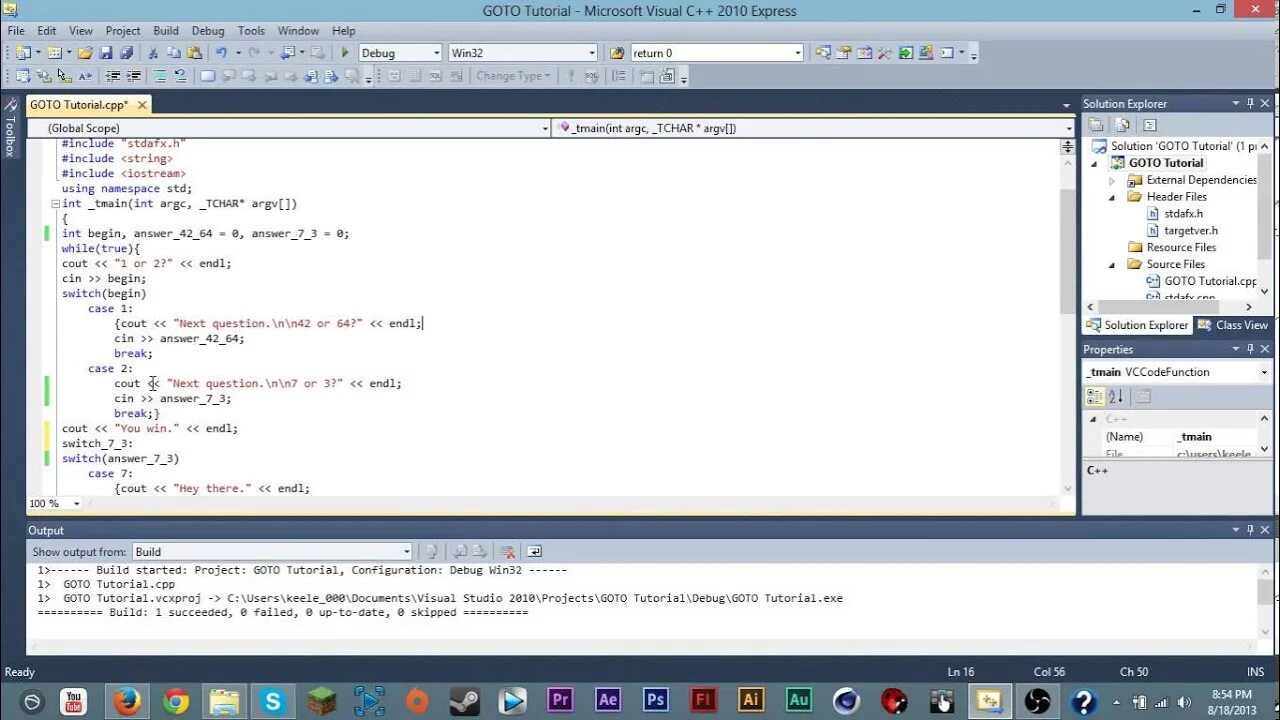Open the Project menu
This screenshot has width=1280, height=720.
123,31
